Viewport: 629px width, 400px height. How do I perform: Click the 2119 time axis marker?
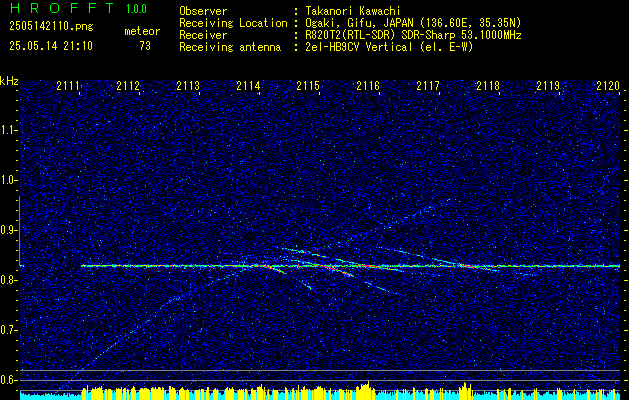[548, 86]
